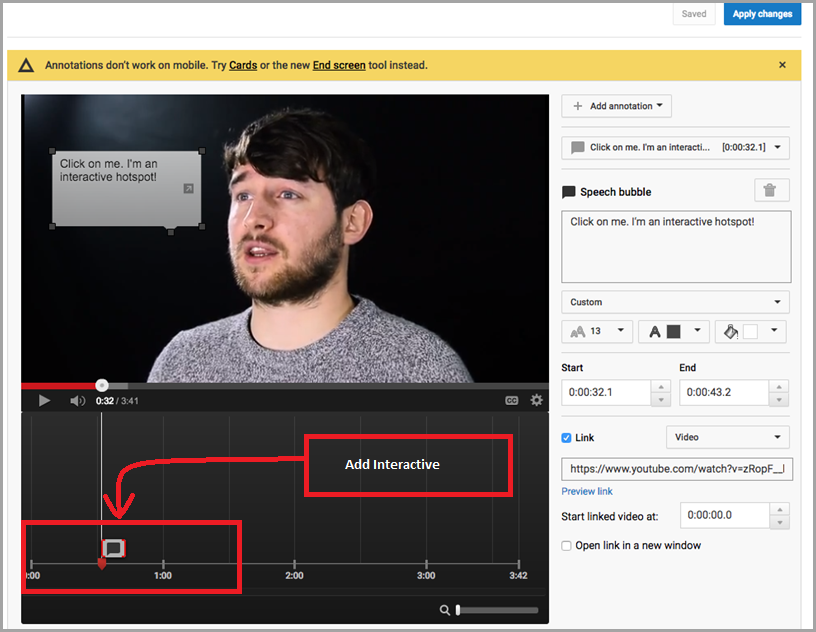Screen dimensions: 816x632
Task: Delete annotation with the trash icon
Action: pos(771,191)
